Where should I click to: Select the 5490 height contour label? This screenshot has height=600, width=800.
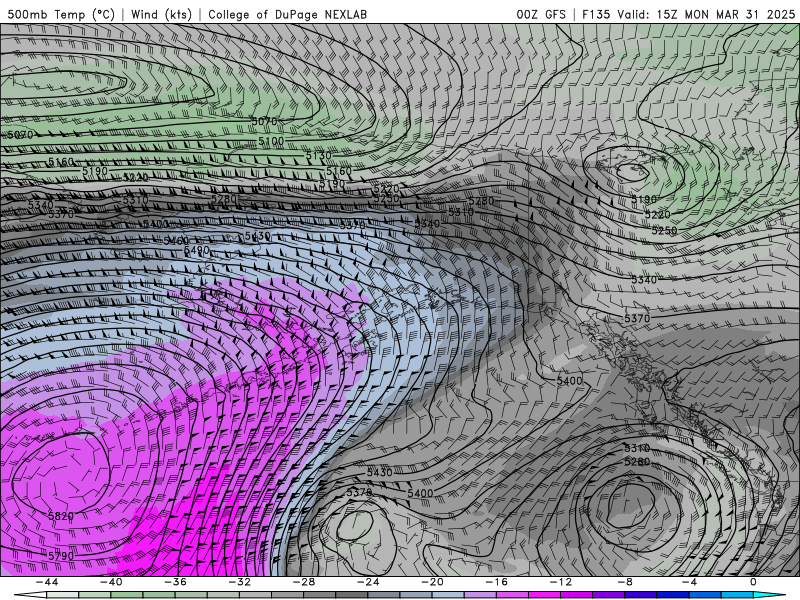click(x=196, y=250)
